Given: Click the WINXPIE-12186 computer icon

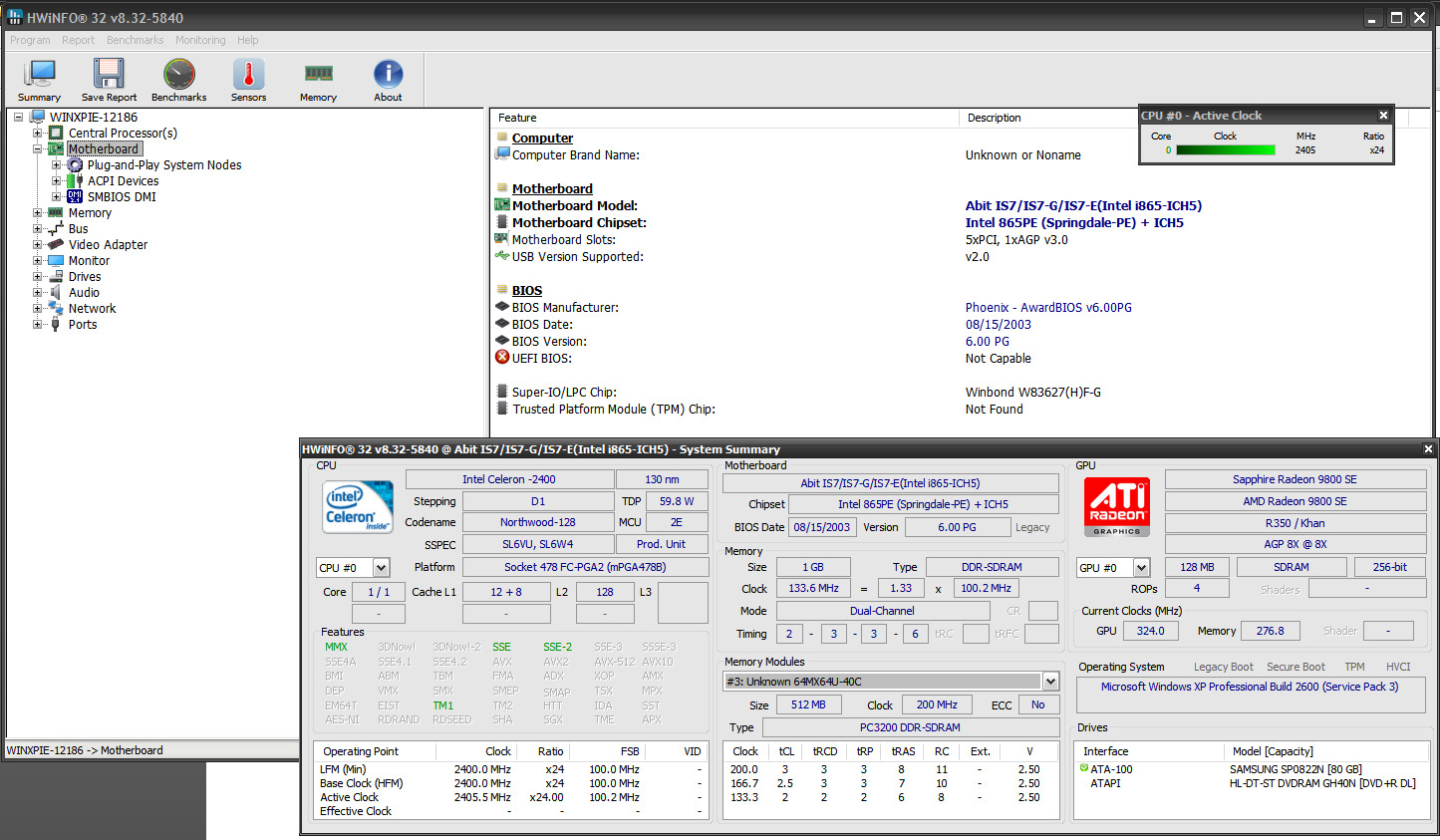Looking at the screenshot, I should (x=37, y=117).
